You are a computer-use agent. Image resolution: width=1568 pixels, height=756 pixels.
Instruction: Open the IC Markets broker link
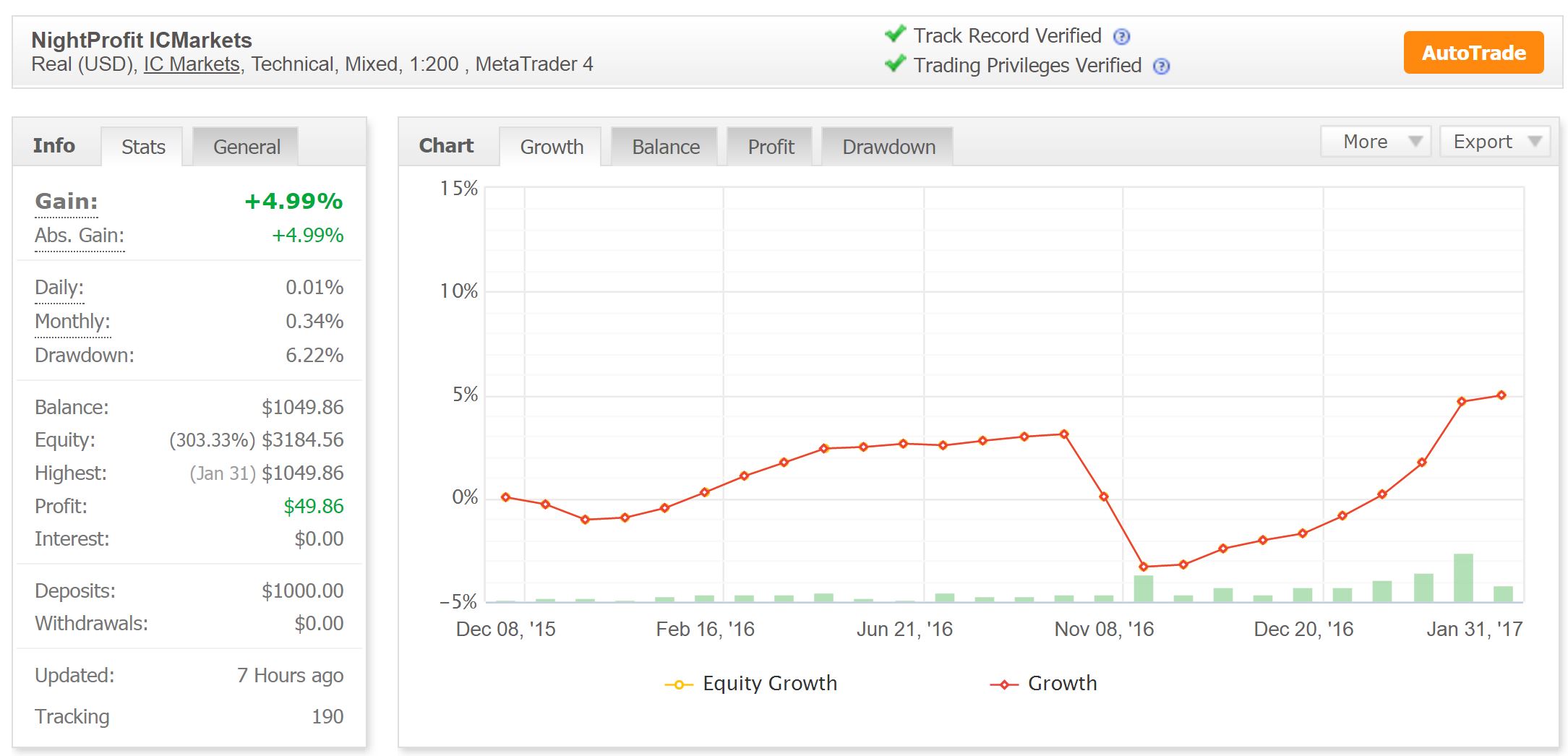point(192,64)
